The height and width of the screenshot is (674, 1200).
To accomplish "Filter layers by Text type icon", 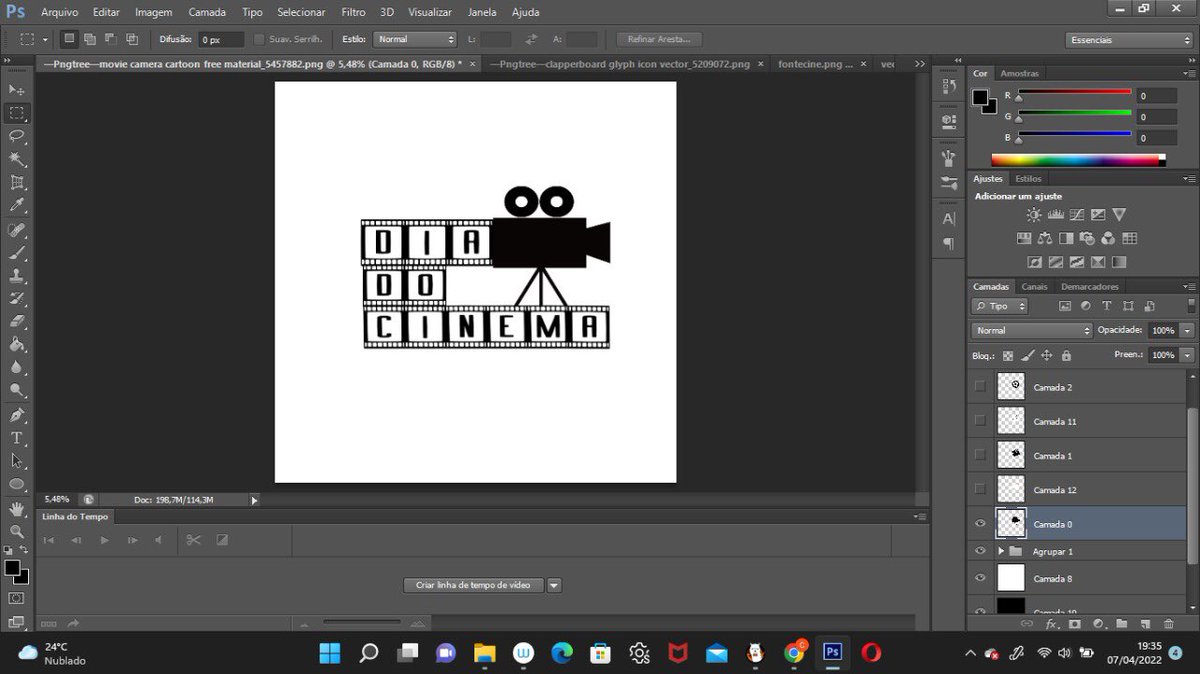I will pos(1106,306).
